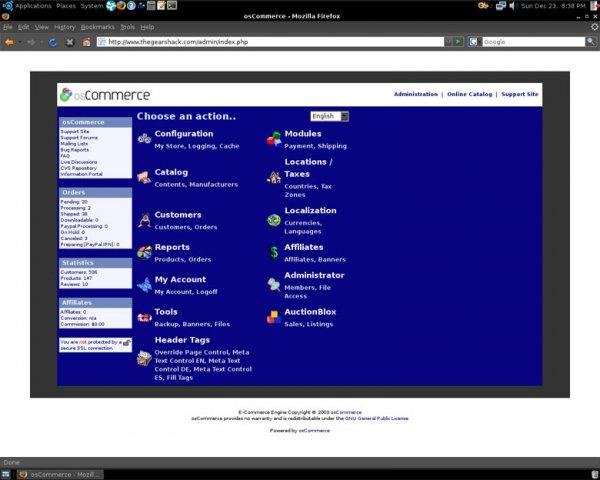Click the Firefox forward arrow button
600x480 pixels.
tap(31, 42)
